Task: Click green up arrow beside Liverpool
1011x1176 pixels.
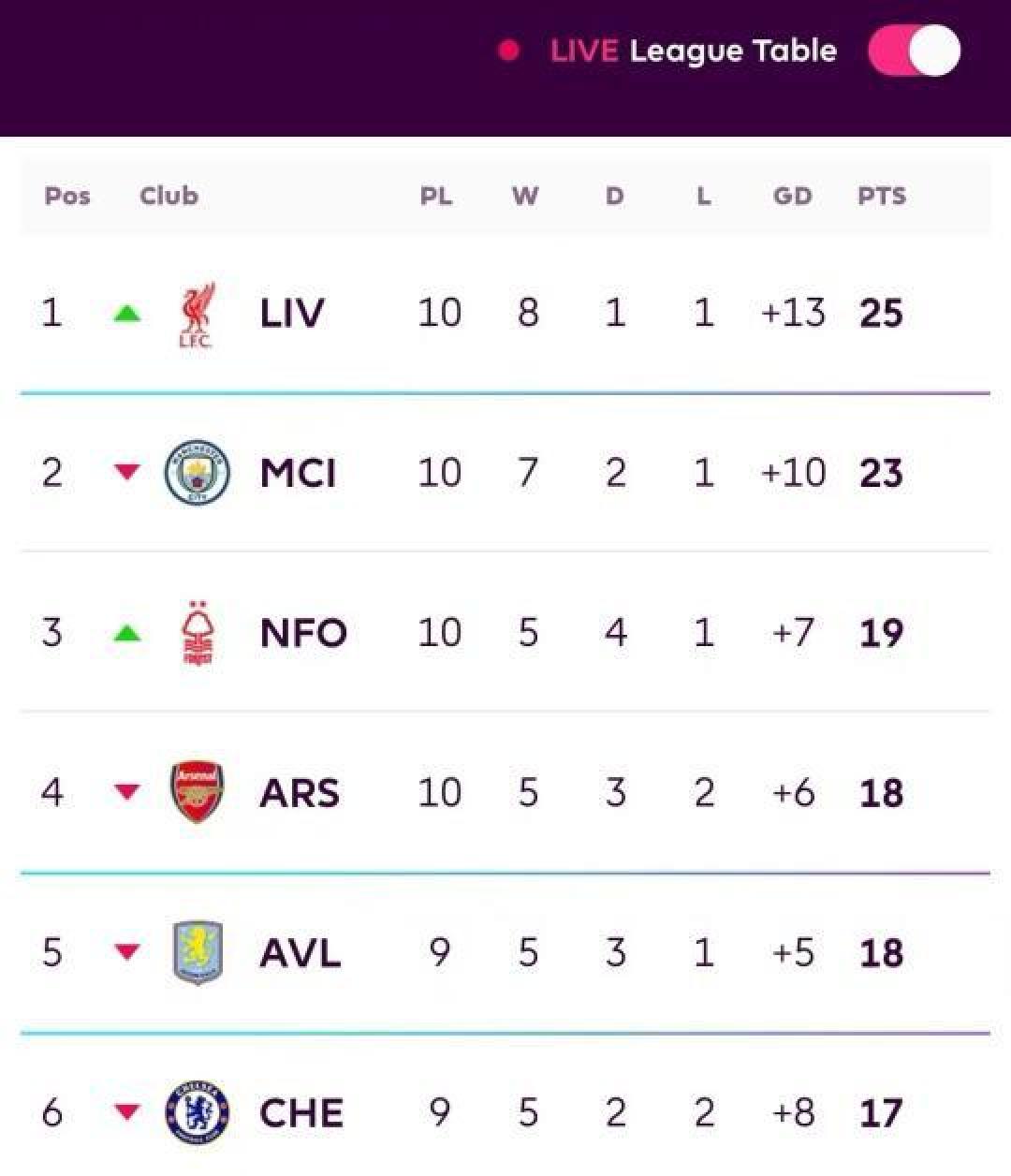Action: pyautogui.click(x=127, y=314)
